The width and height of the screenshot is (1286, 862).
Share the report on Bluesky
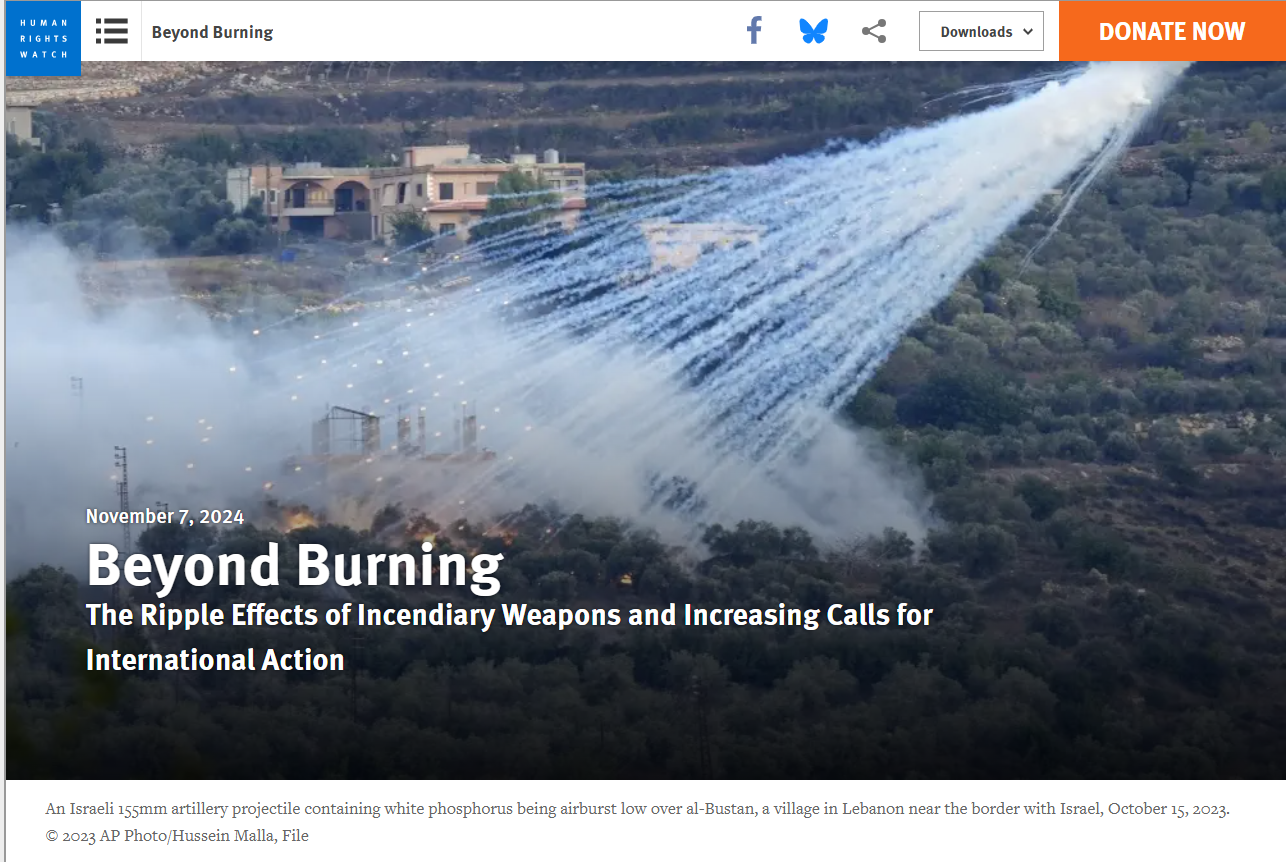tap(814, 31)
